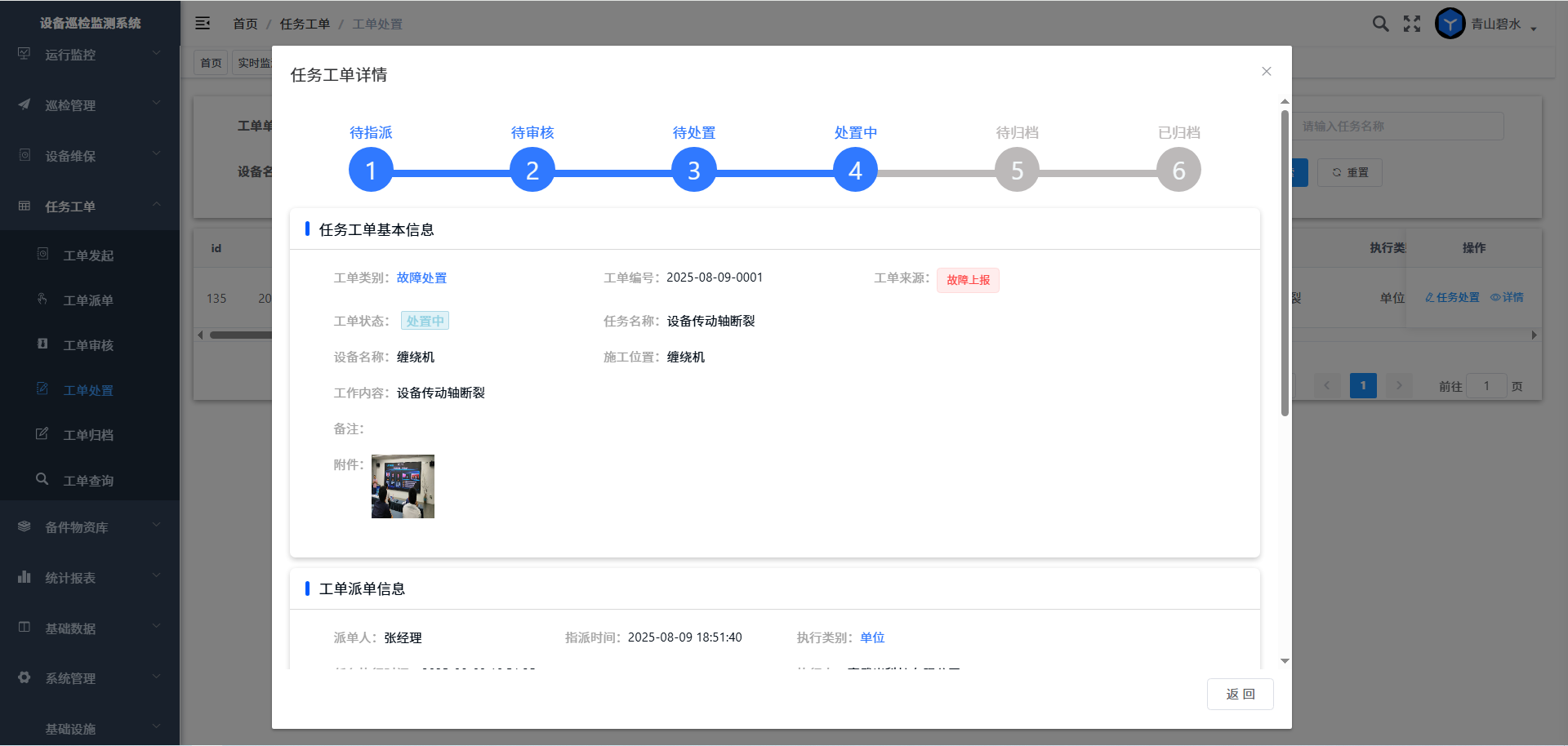This screenshot has width=1568, height=746.
Task: Open 工单归档 in the sidebar
Action: pos(88,435)
